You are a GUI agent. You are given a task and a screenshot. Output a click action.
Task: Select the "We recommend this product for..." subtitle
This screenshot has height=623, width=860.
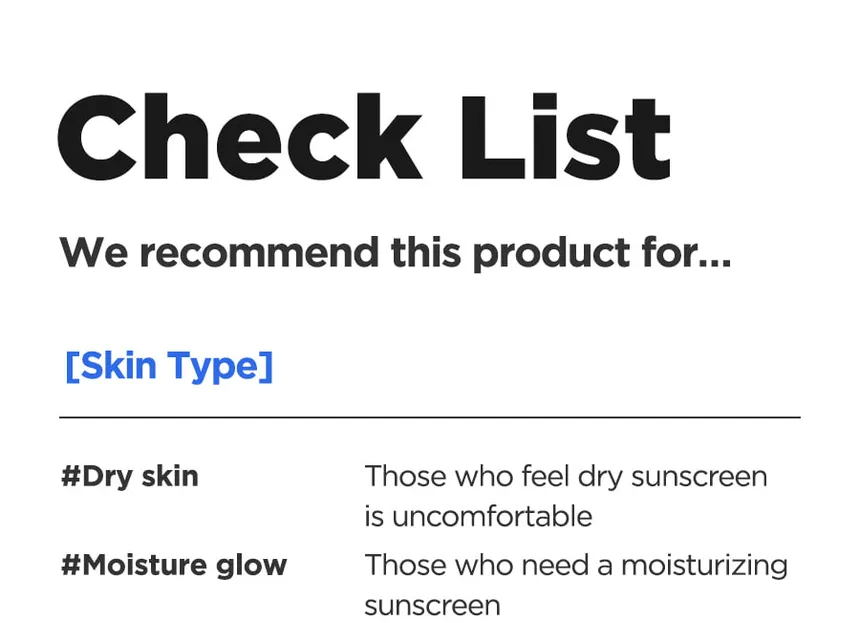395,253
